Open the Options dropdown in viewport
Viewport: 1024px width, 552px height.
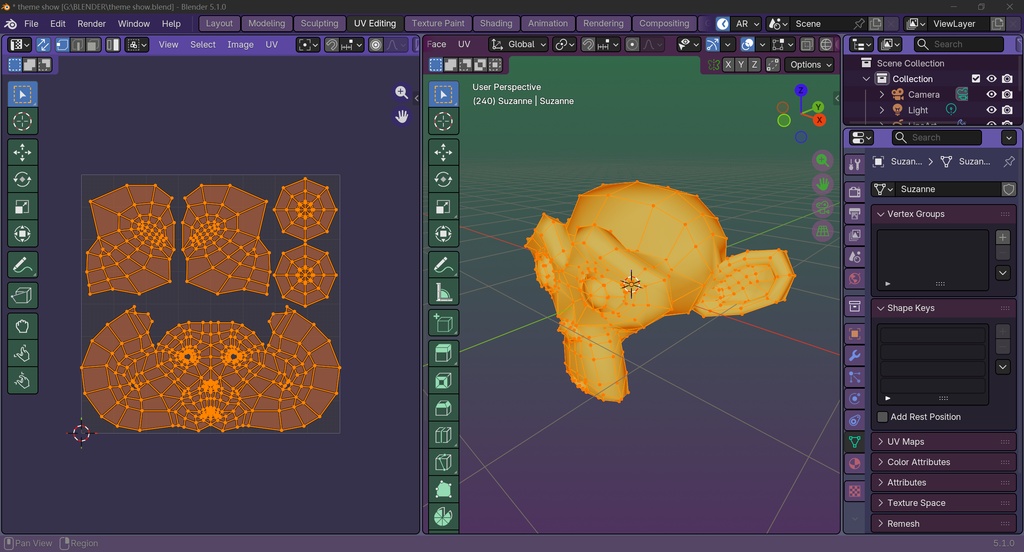coord(810,65)
